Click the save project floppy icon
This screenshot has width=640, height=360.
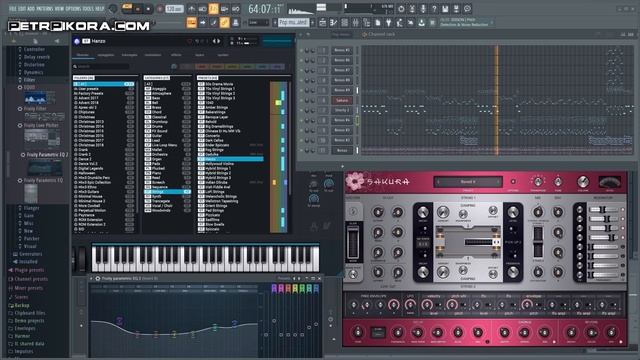[x=445, y=9]
